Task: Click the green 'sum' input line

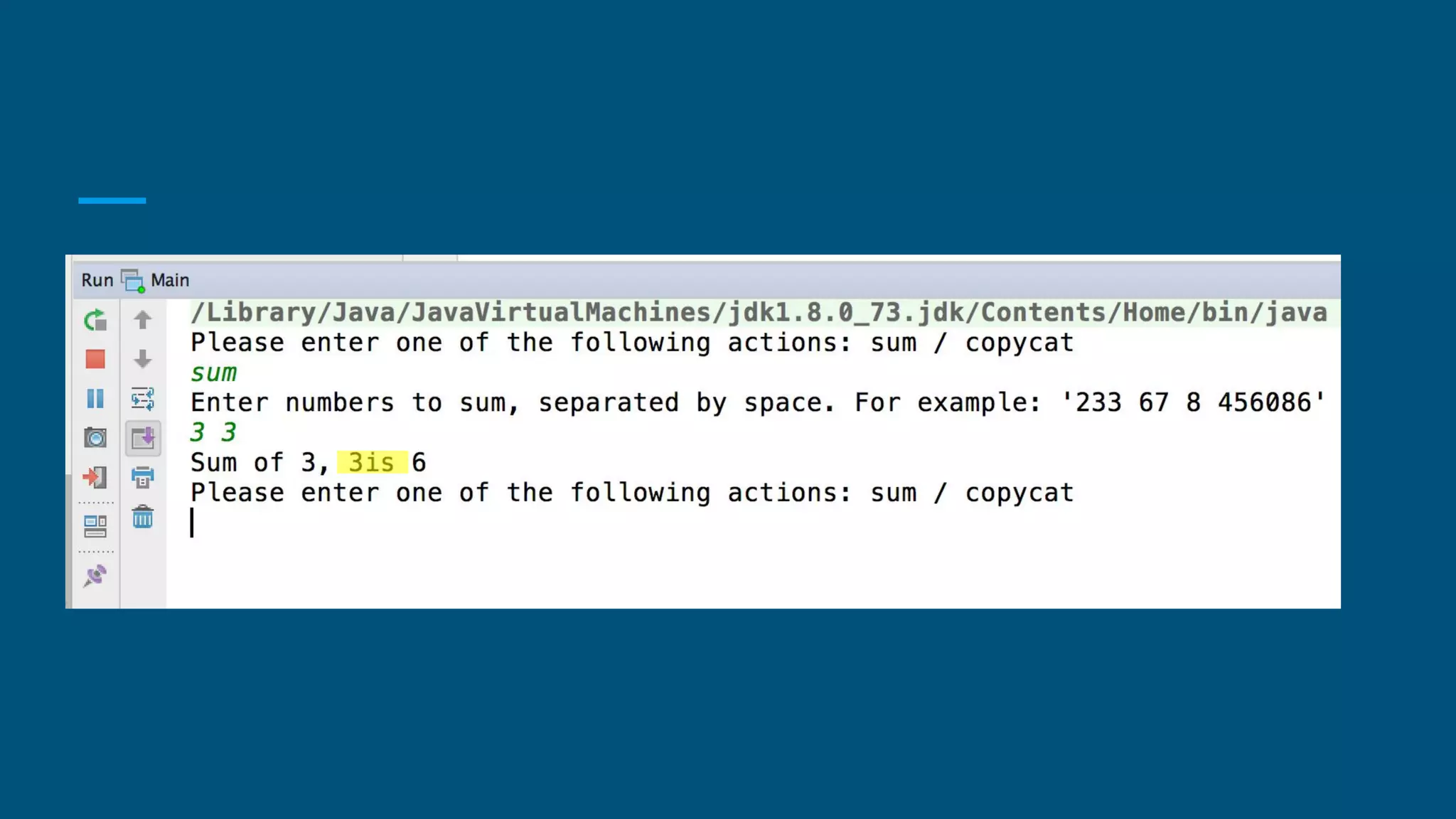Action: (213, 373)
